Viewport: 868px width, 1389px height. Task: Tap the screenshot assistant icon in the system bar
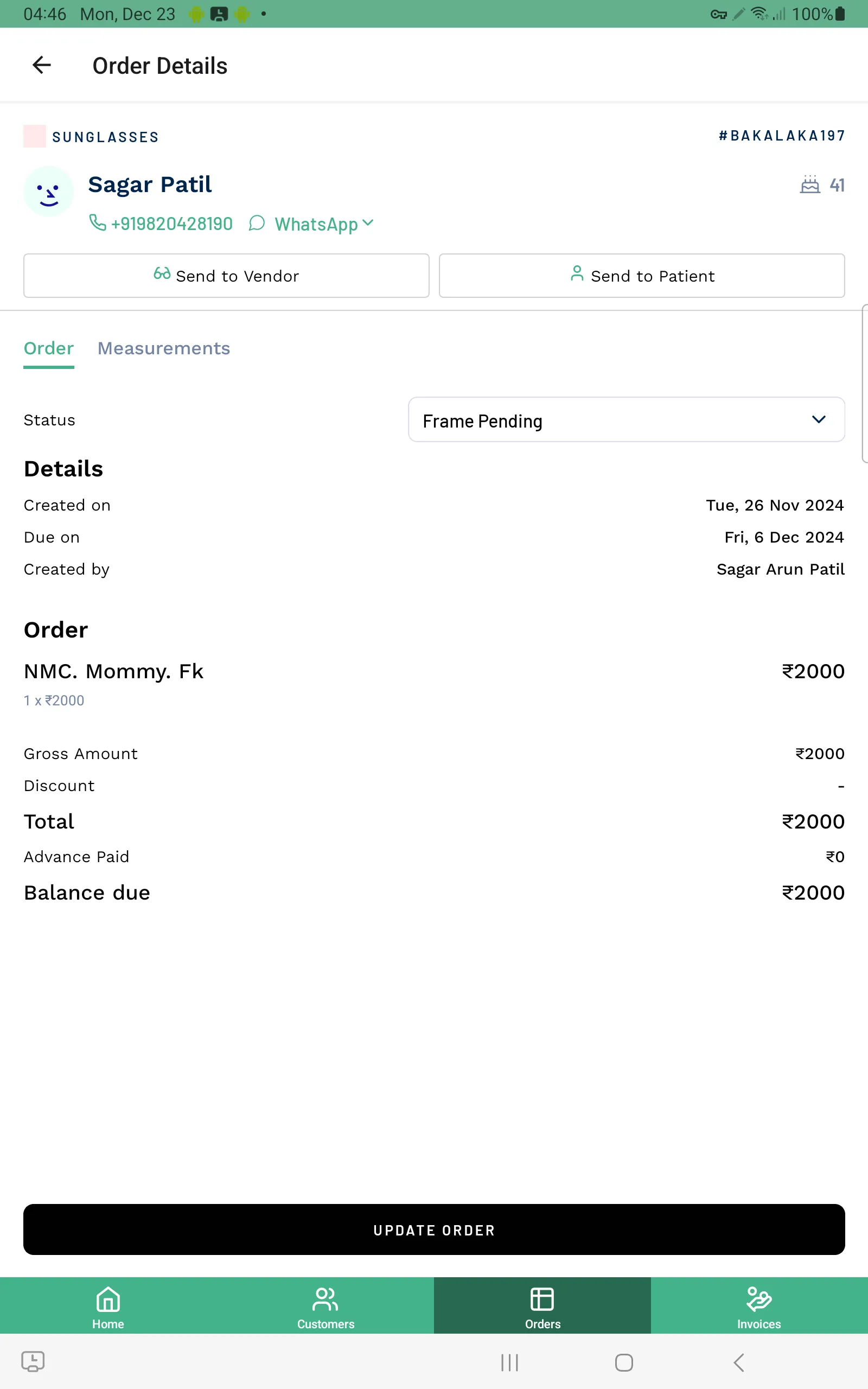[x=33, y=1361]
